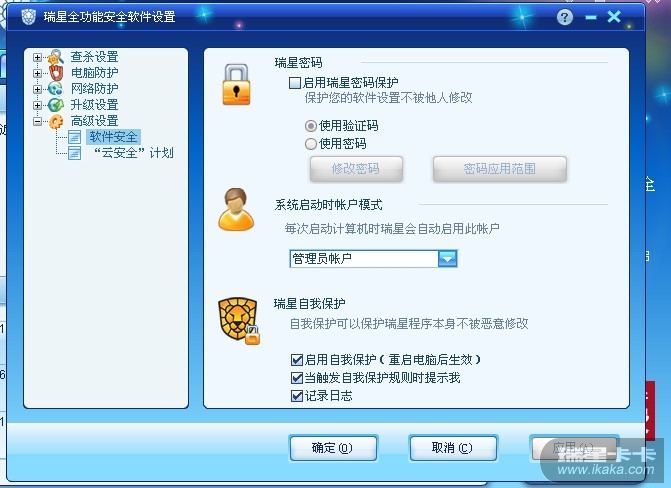Image resolution: width=671 pixels, height=488 pixels.
Task: Click the help question mark icon
Action: 565,17
